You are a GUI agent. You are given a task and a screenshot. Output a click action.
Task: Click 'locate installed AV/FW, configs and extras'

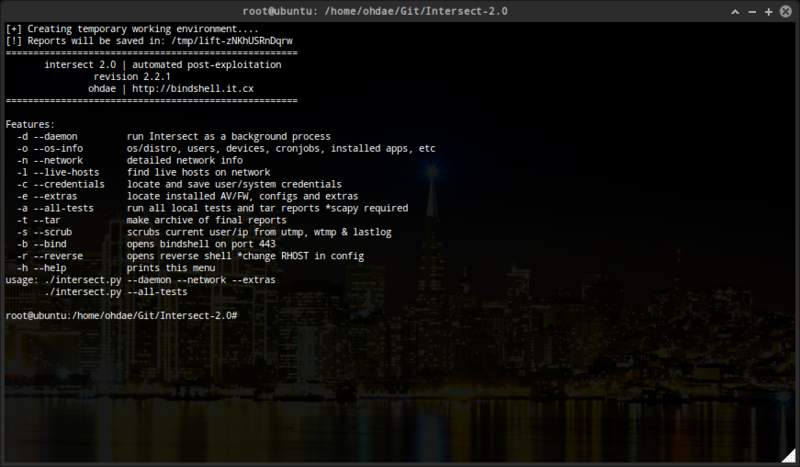click(242, 196)
